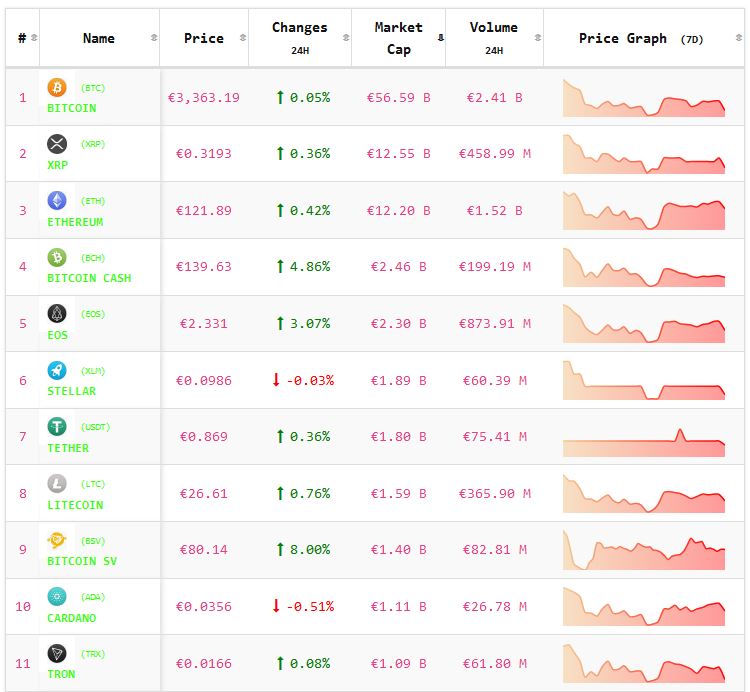Click Bitcoin SV 7-day price graph
Image resolution: width=750 pixels, height=692 pixels.
pos(644,550)
